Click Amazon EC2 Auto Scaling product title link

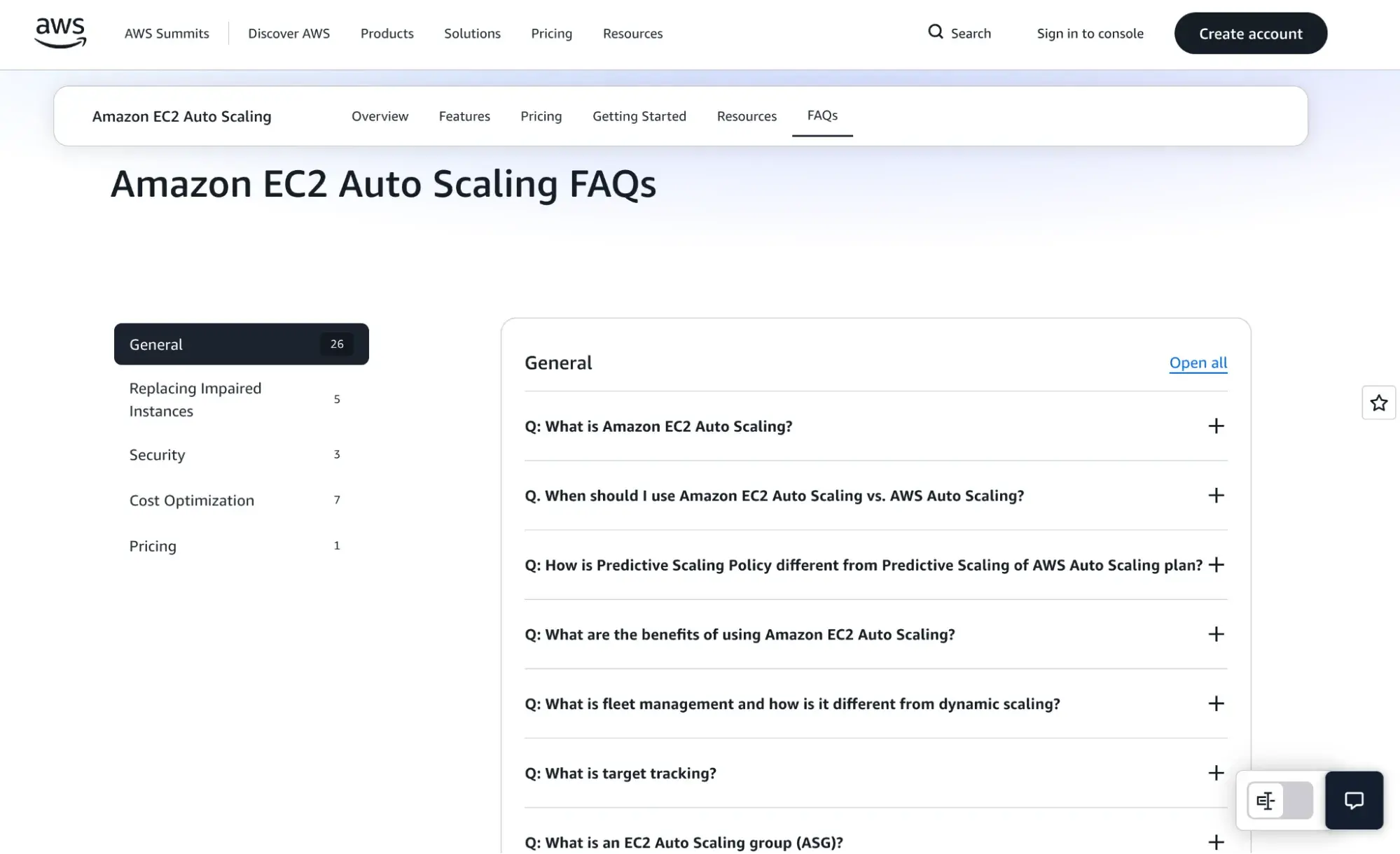coord(181,116)
